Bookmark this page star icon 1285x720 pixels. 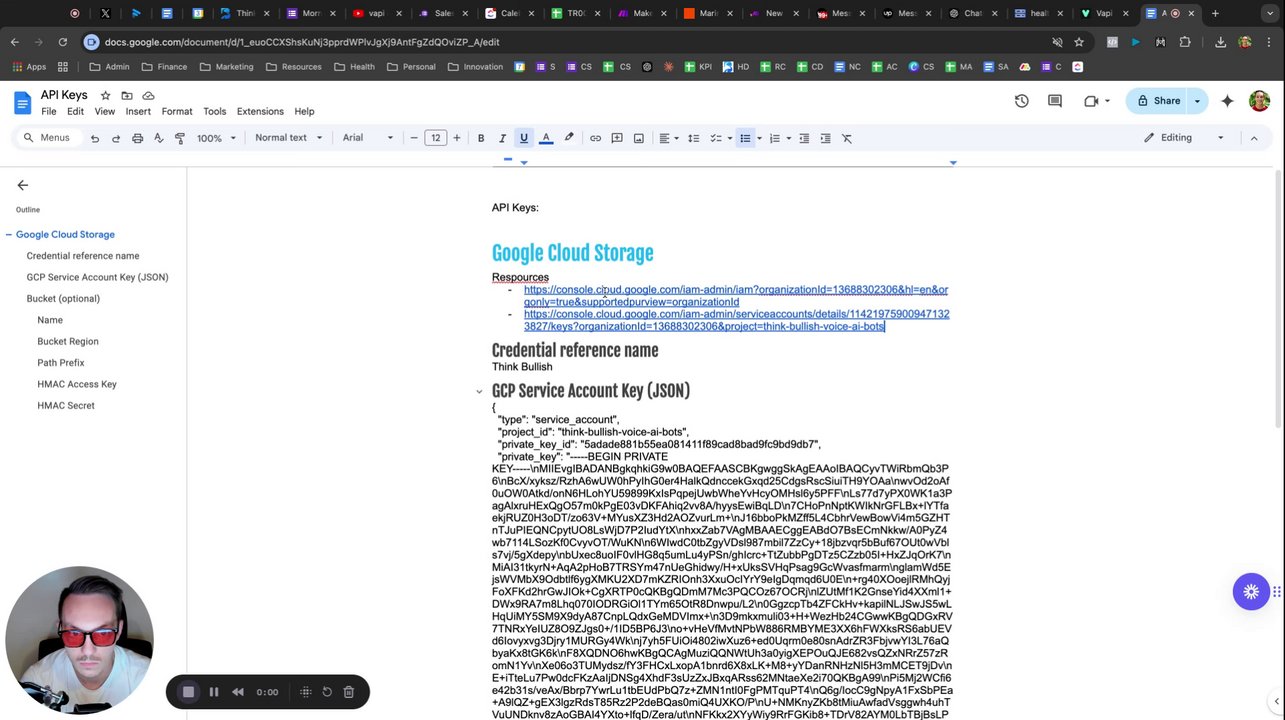[1079, 42]
